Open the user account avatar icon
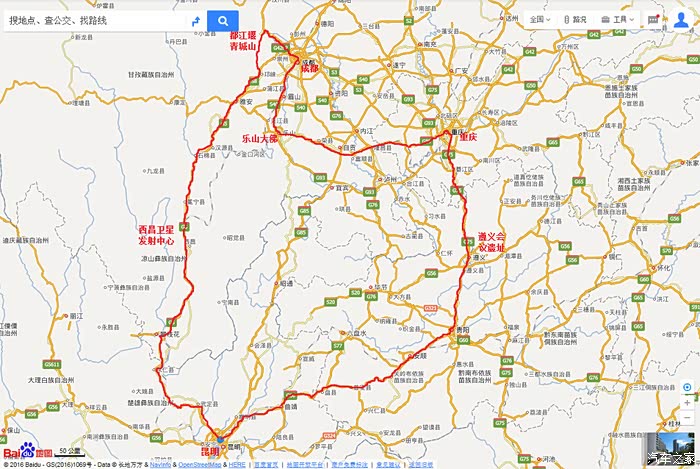The width and height of the screenshot is (700, 469). pos(681,20)
